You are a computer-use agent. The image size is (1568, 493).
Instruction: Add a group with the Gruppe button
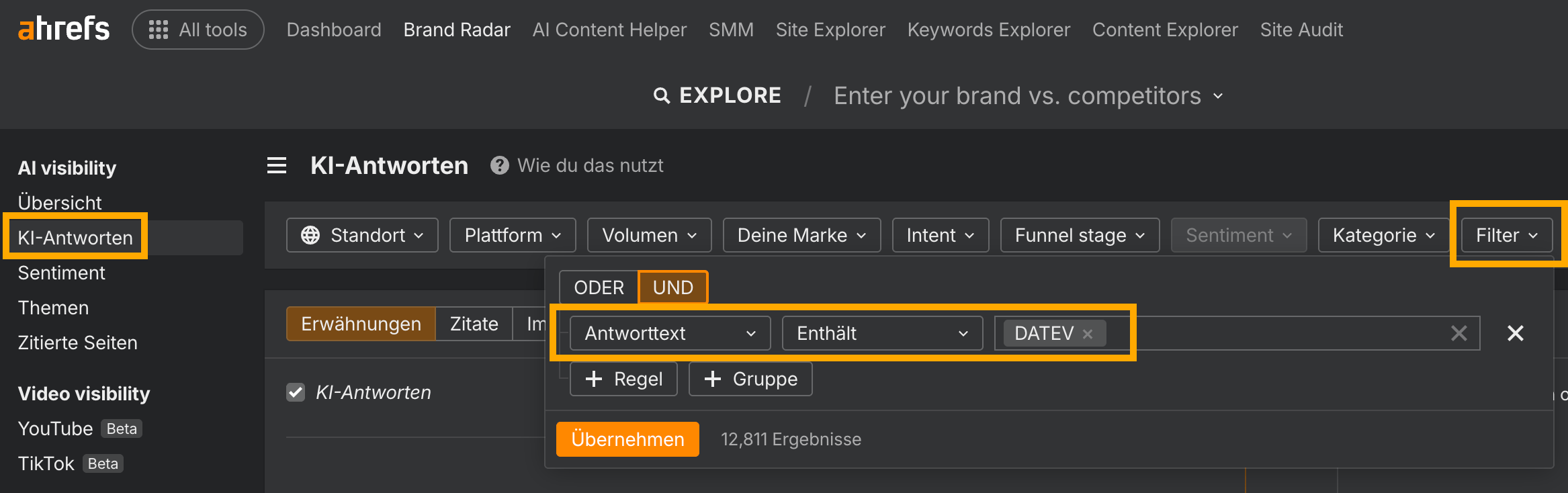pos(750,379)
